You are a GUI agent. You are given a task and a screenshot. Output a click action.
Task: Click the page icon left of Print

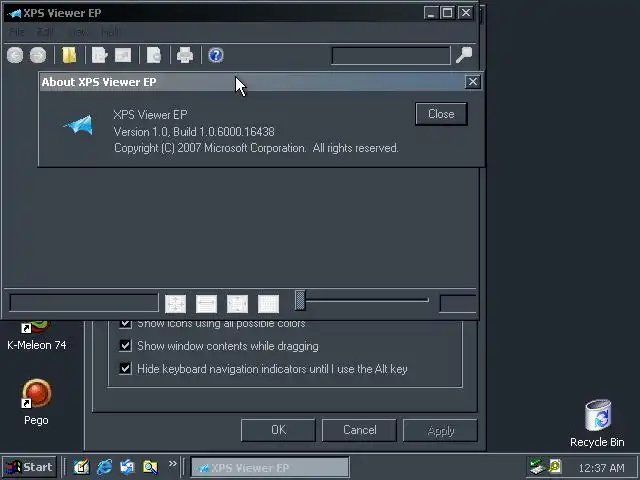pos(154,55)
